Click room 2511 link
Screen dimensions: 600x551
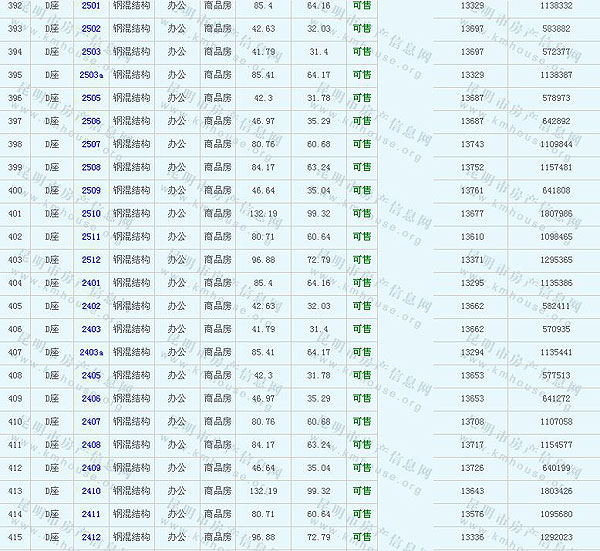pos(91,237)
